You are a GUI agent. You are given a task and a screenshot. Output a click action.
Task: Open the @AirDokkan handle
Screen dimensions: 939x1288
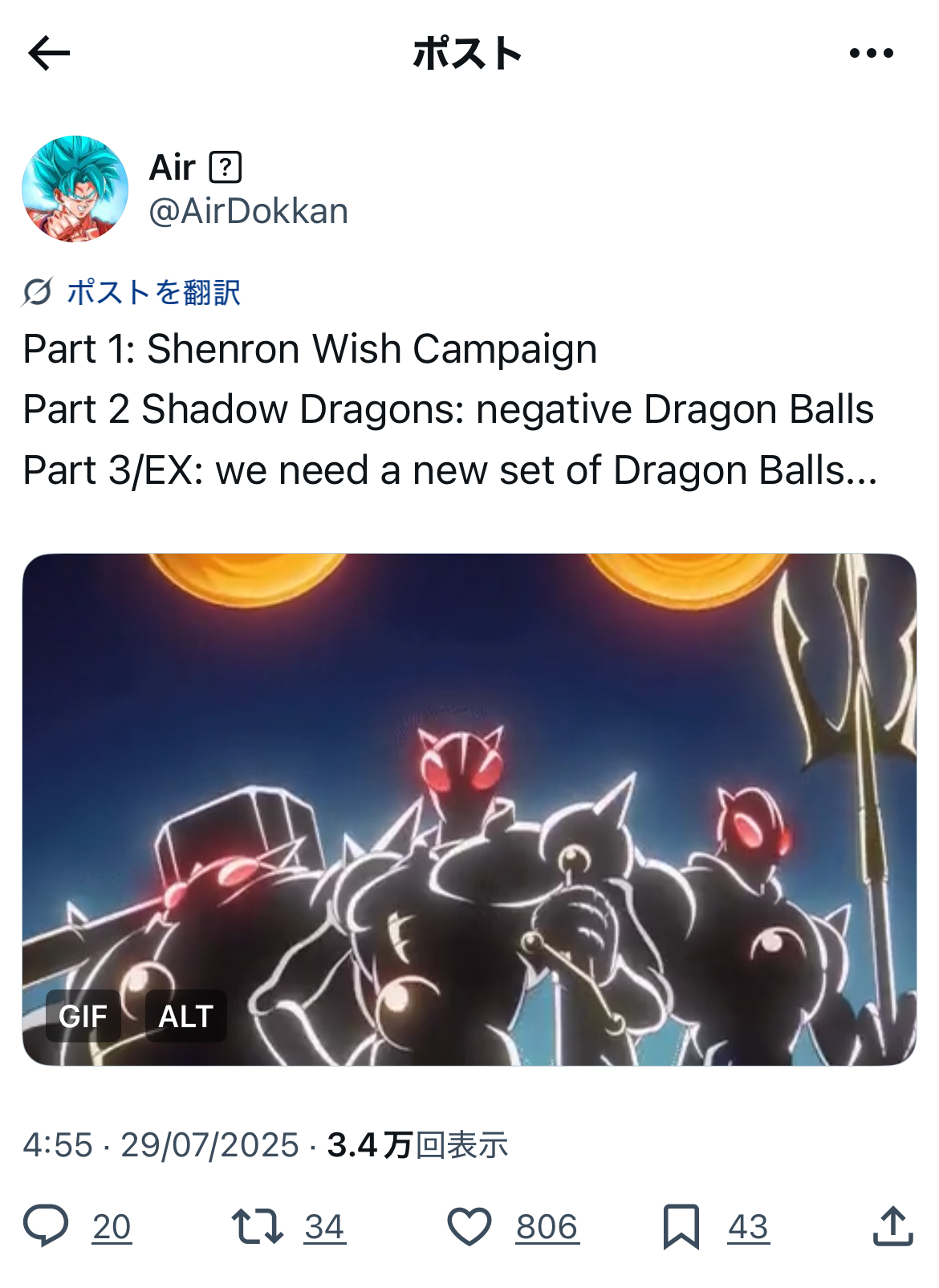click(x=248, y=212)
